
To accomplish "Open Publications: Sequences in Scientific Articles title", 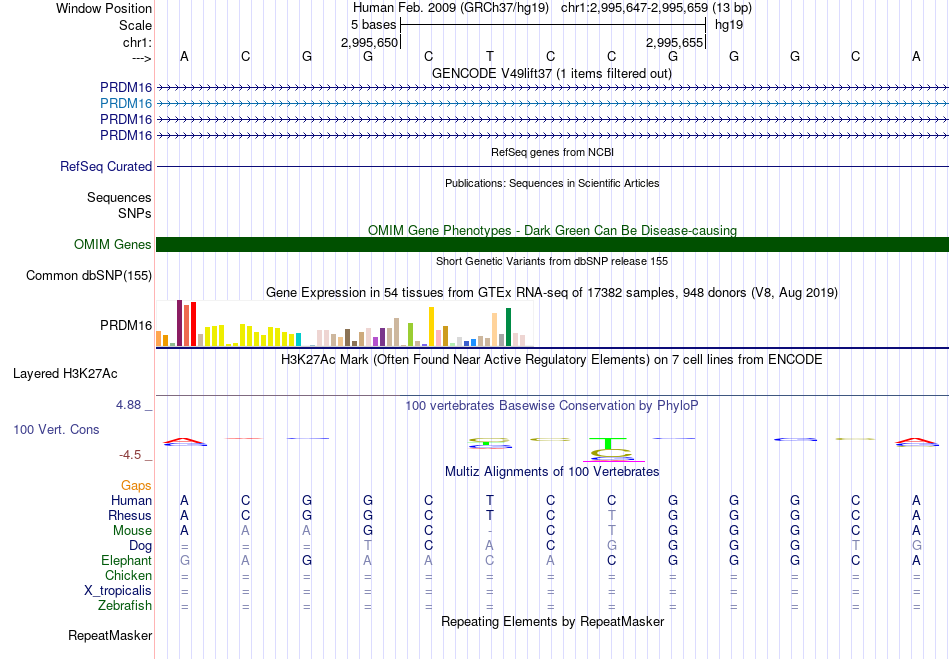I will coord(552,183).
